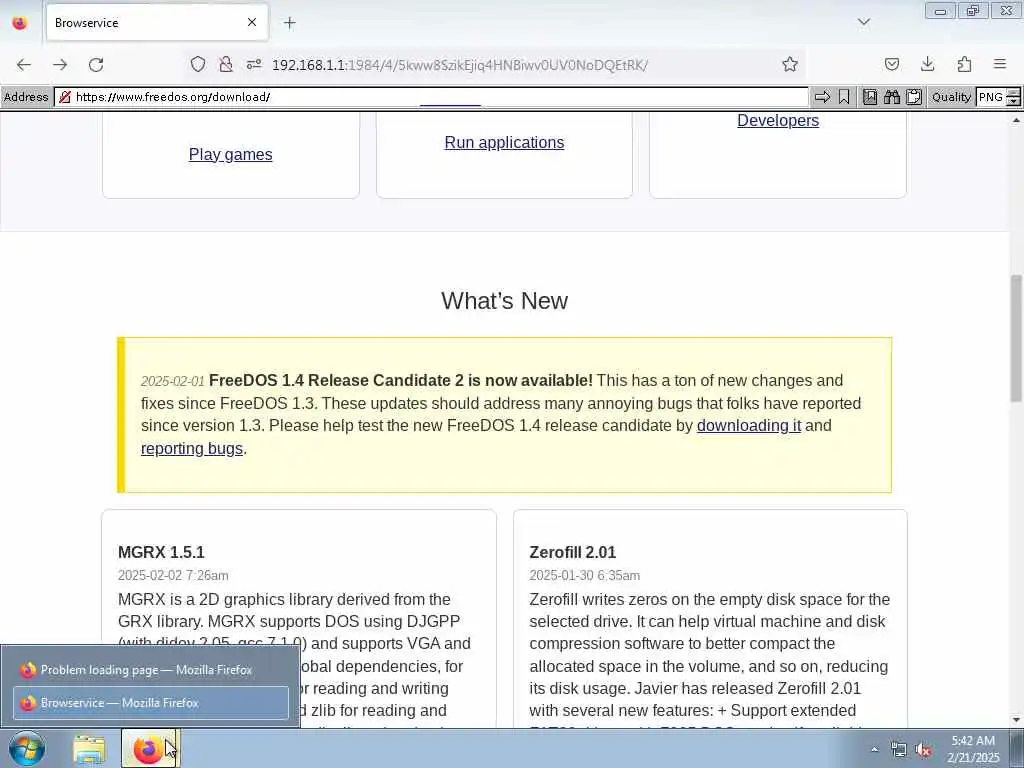The image size is (1024, 768).
Task: Open the Play games link
Action: click(x=231, y=154)
